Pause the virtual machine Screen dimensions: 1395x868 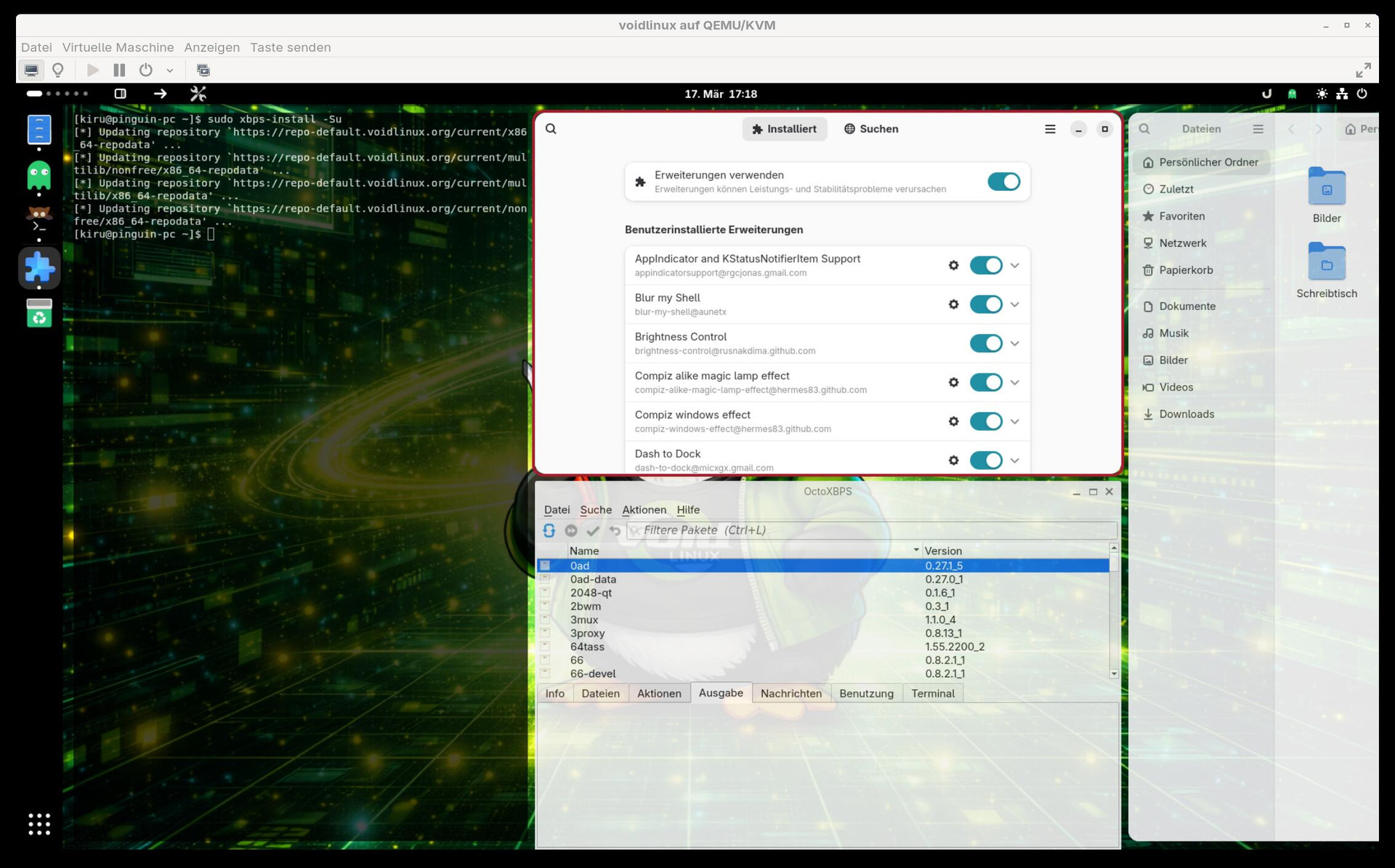pyautogui.click(x=119, y=70)
